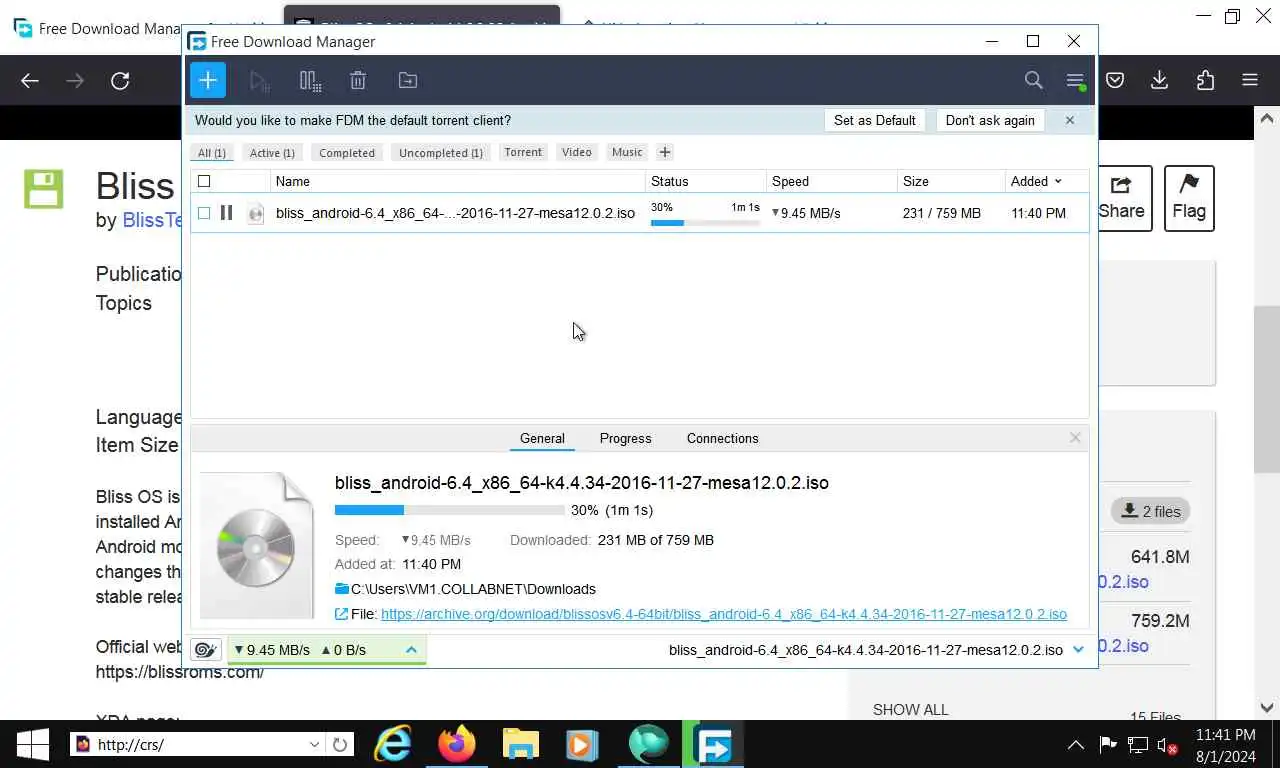Viewport: 1280px width, 768px height.
Task: Open the browser downloads arrow icon
Action: click(1160, 81)
